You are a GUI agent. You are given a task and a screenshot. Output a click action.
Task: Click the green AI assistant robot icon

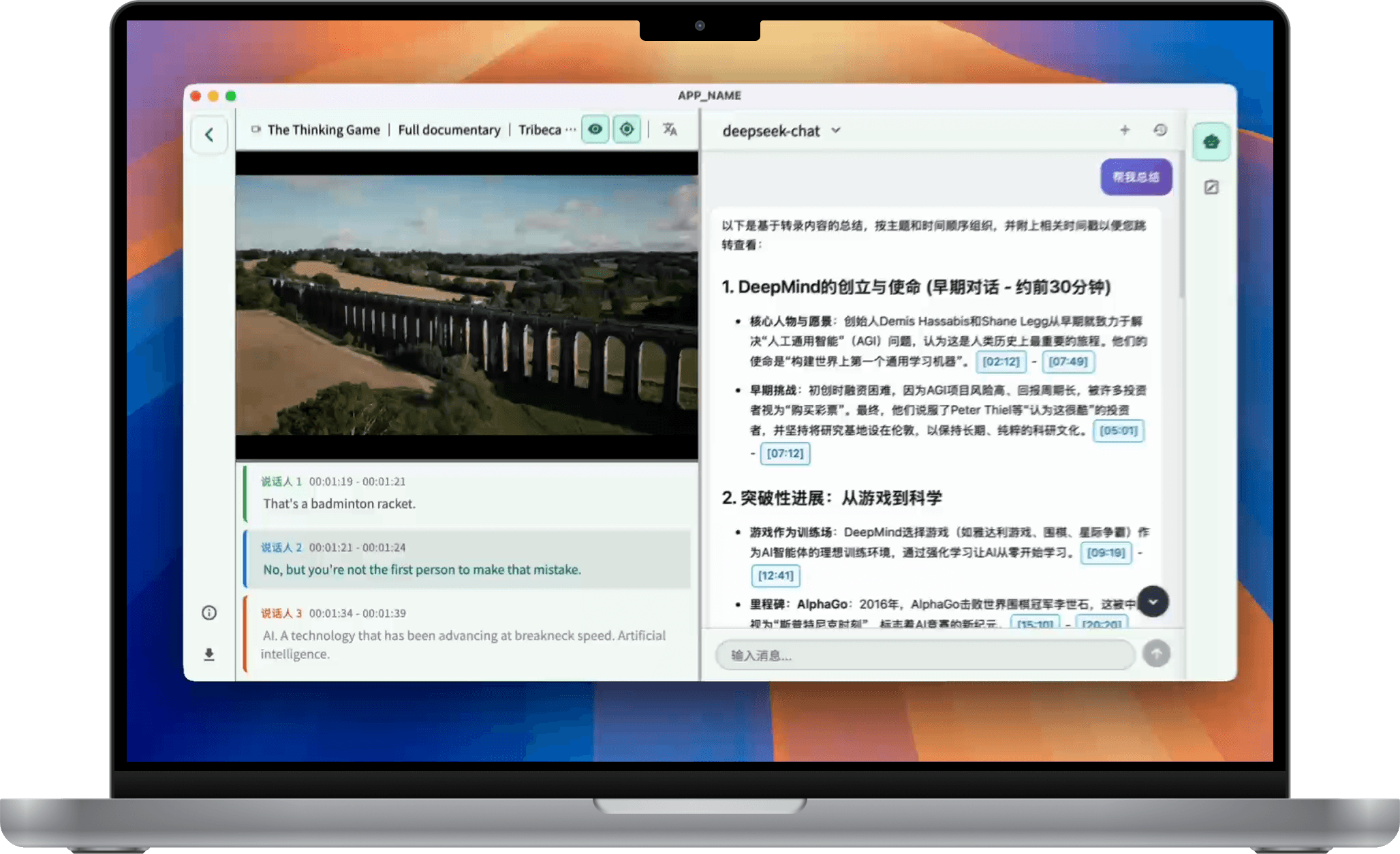coord(1211,142)
